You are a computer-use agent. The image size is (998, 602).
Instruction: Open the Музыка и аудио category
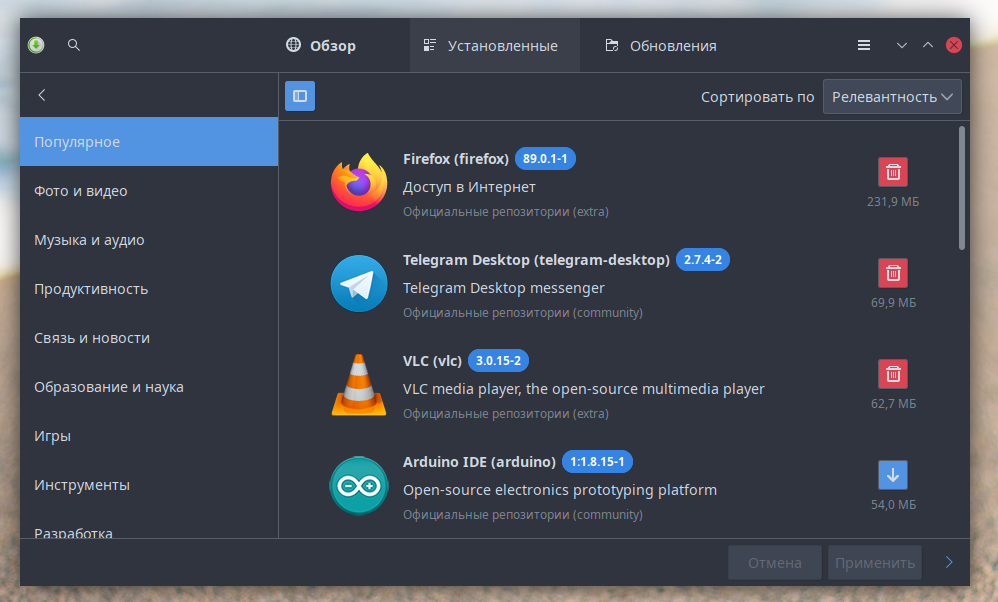pos(149,240)
